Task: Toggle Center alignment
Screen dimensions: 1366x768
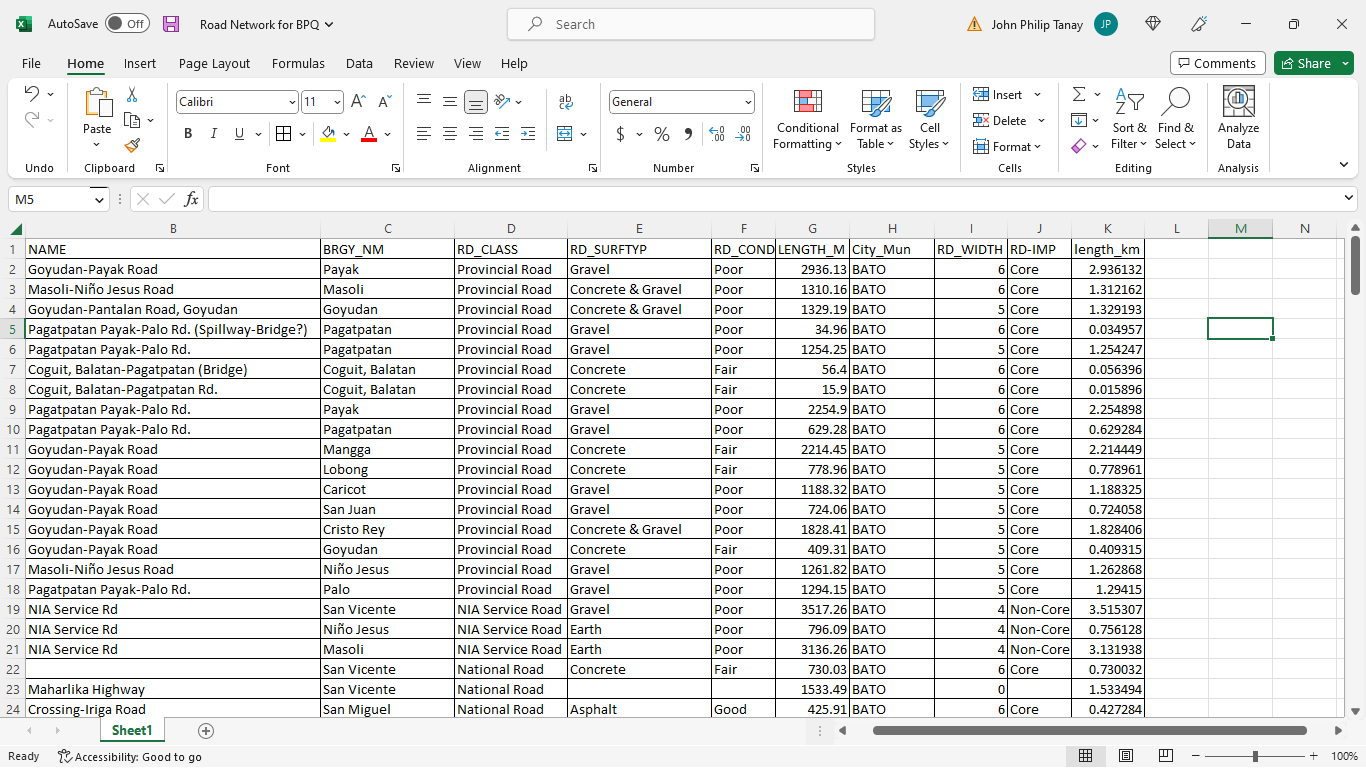Action: click(x=450, y=134)
